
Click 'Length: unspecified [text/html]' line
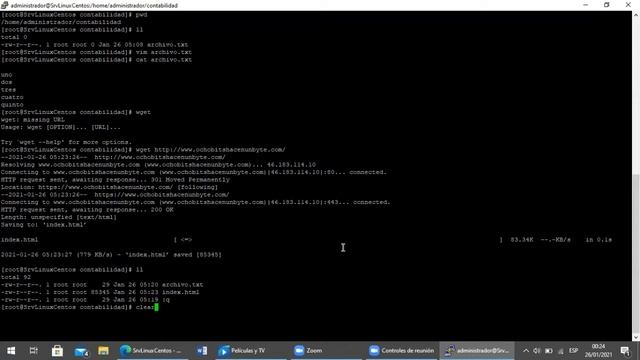click(59, 217)
